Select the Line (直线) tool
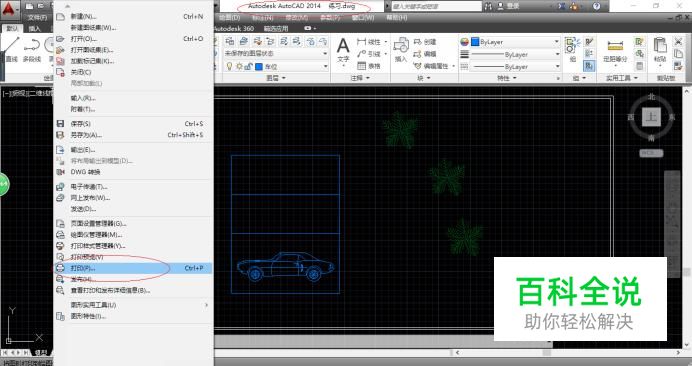 (x=11, y=49)
